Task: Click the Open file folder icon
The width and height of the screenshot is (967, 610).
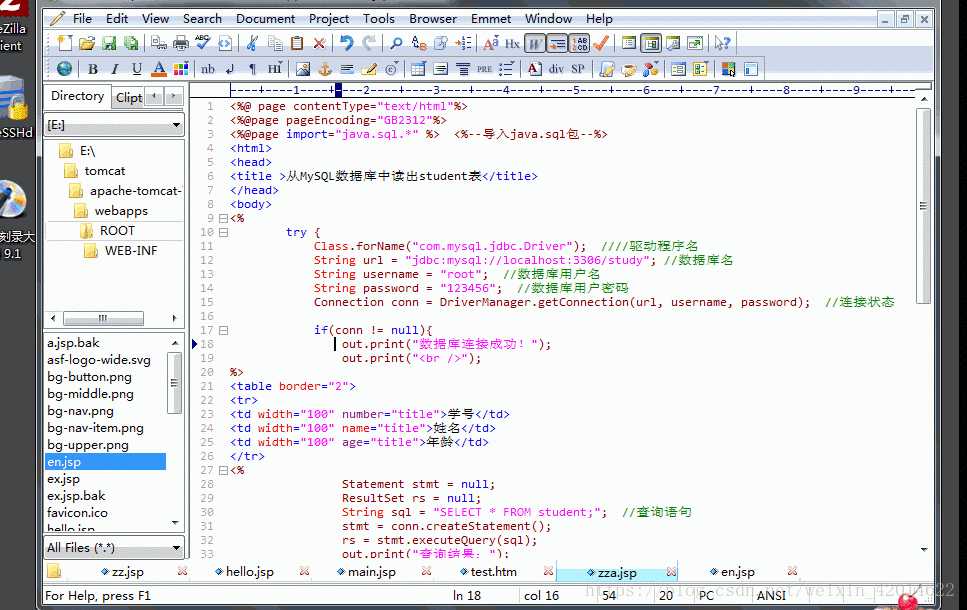Action: tap(87, 43)
